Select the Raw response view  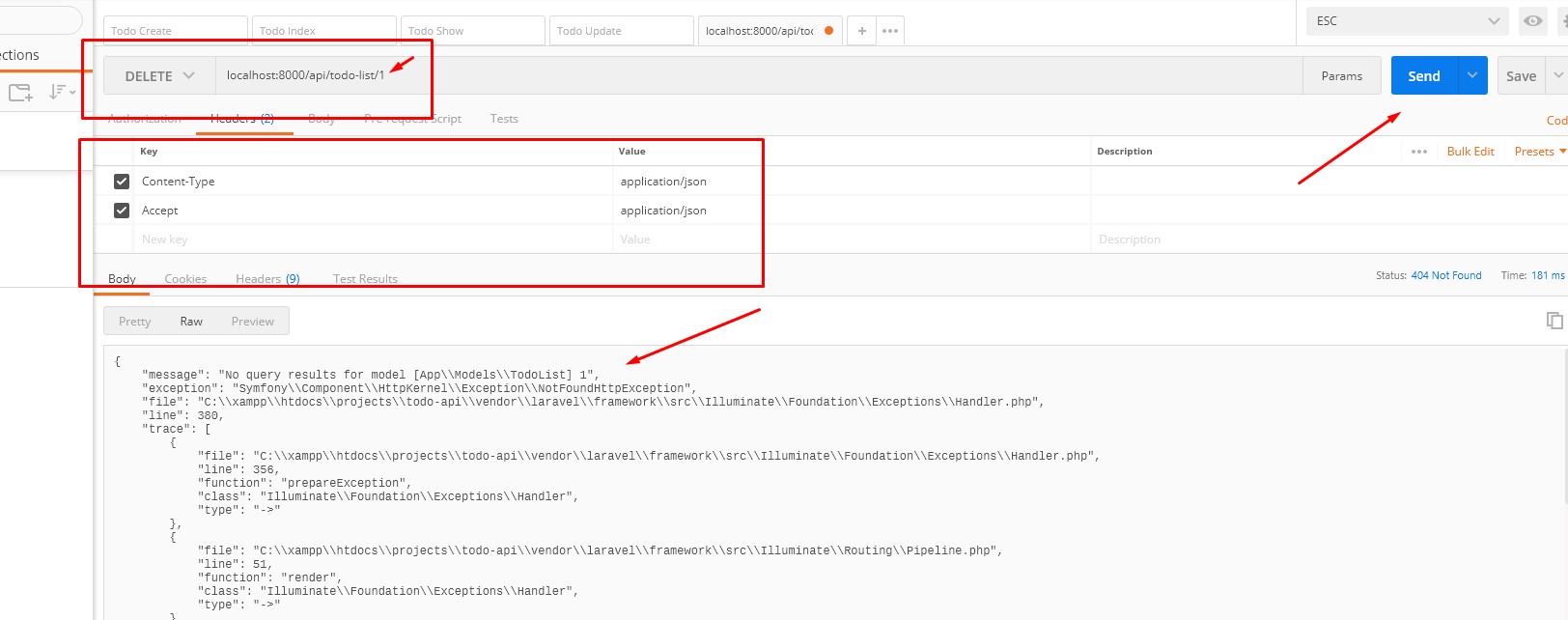coord(191,322)
